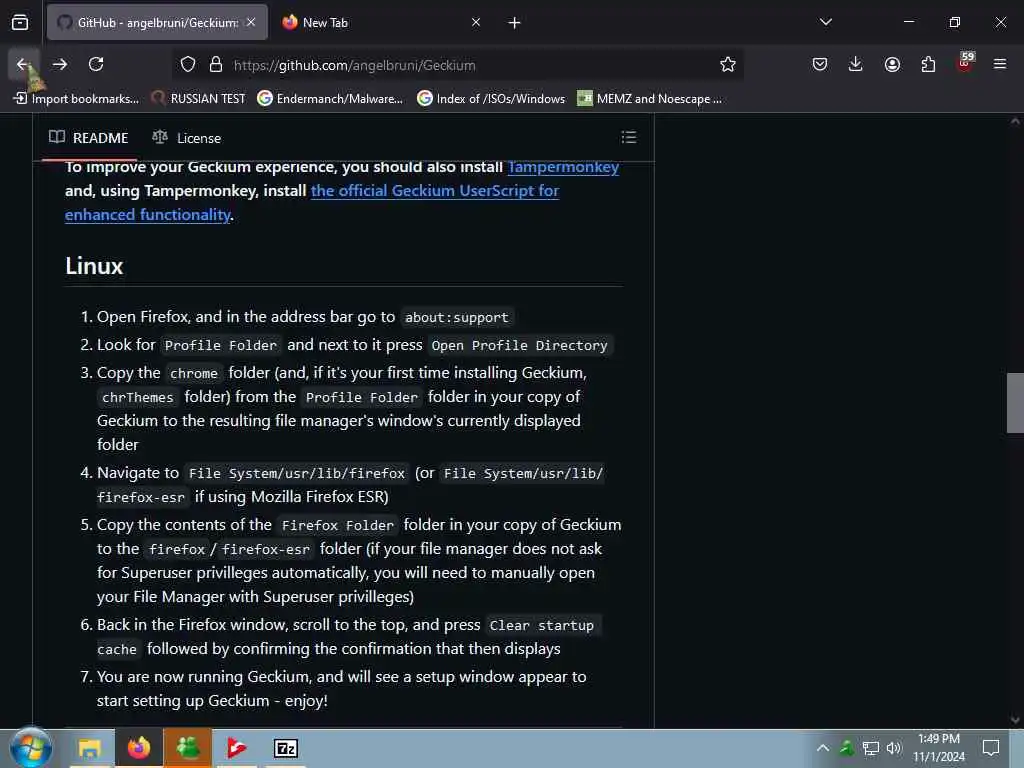The width and height of the screenshot is (1024, 768).
Task: Save page to Pocket
Action: 820,64
